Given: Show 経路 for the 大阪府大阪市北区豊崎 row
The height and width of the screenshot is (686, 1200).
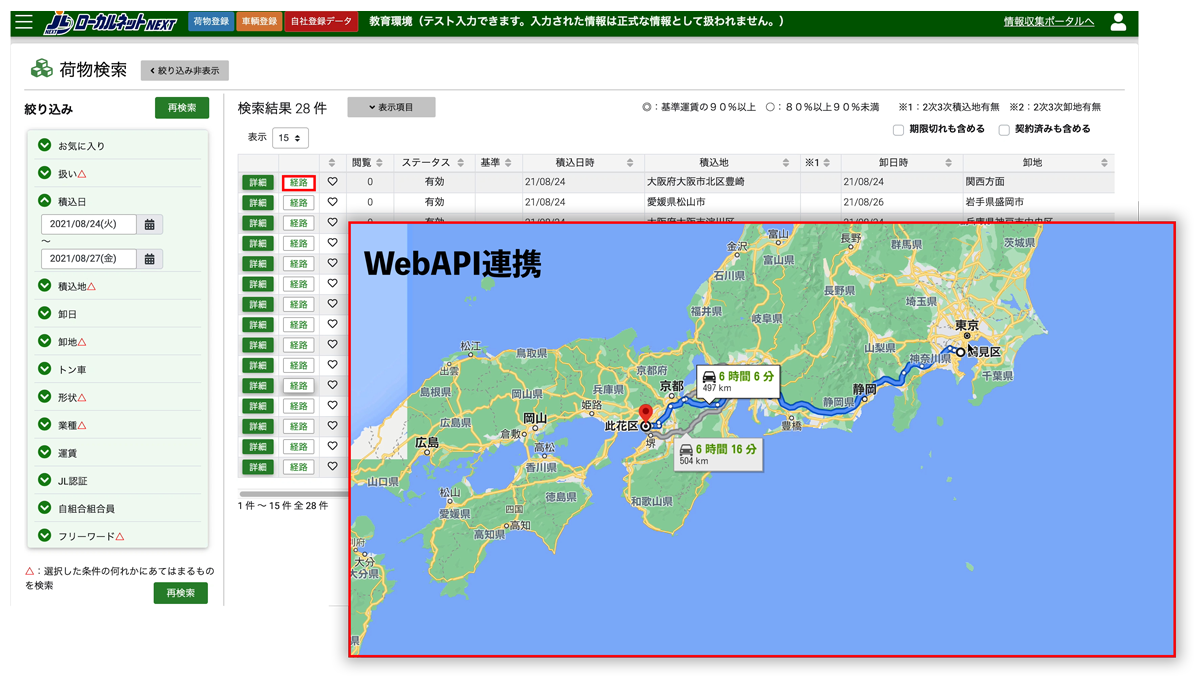Looking at the screenshot, I should click(299, 183).
